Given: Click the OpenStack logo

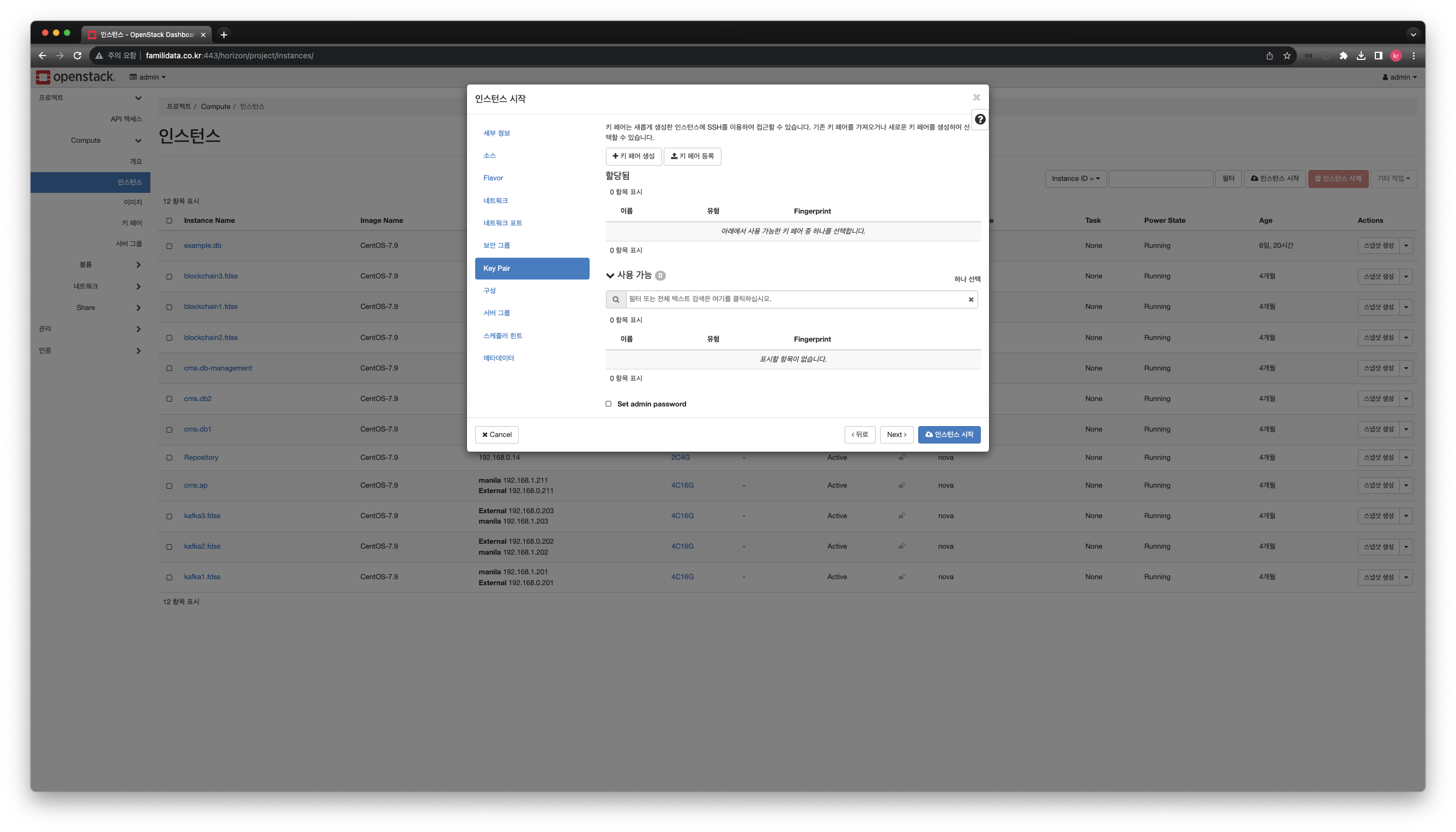Looking at the screenshot, I should (x=75, y=77).
